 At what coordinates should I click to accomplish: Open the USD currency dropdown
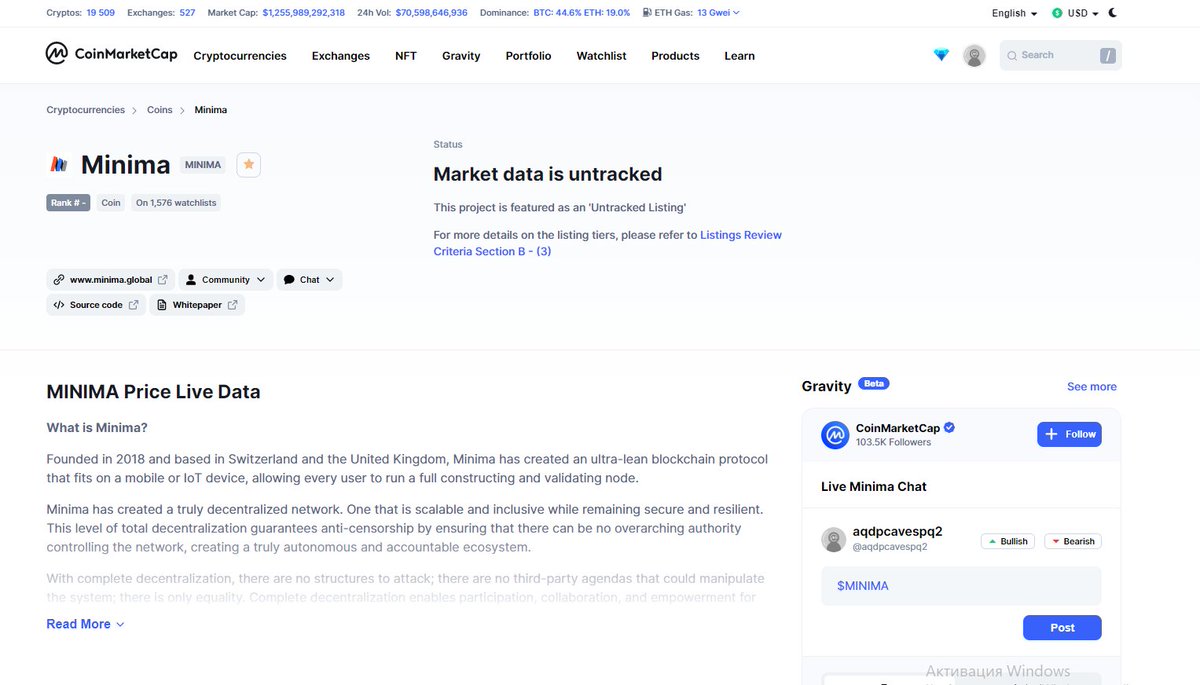(1075, 13)
